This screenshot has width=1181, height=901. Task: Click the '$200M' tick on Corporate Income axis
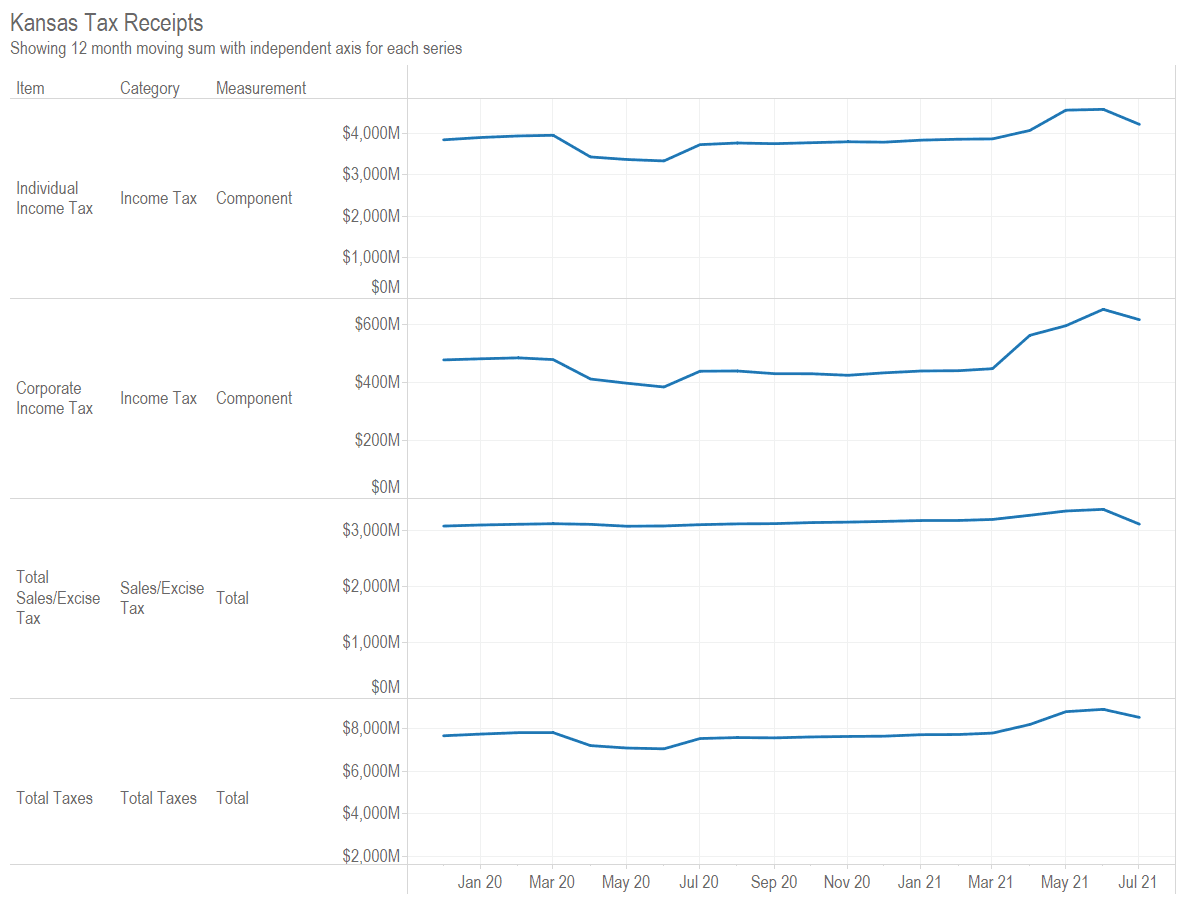[376, 440]
